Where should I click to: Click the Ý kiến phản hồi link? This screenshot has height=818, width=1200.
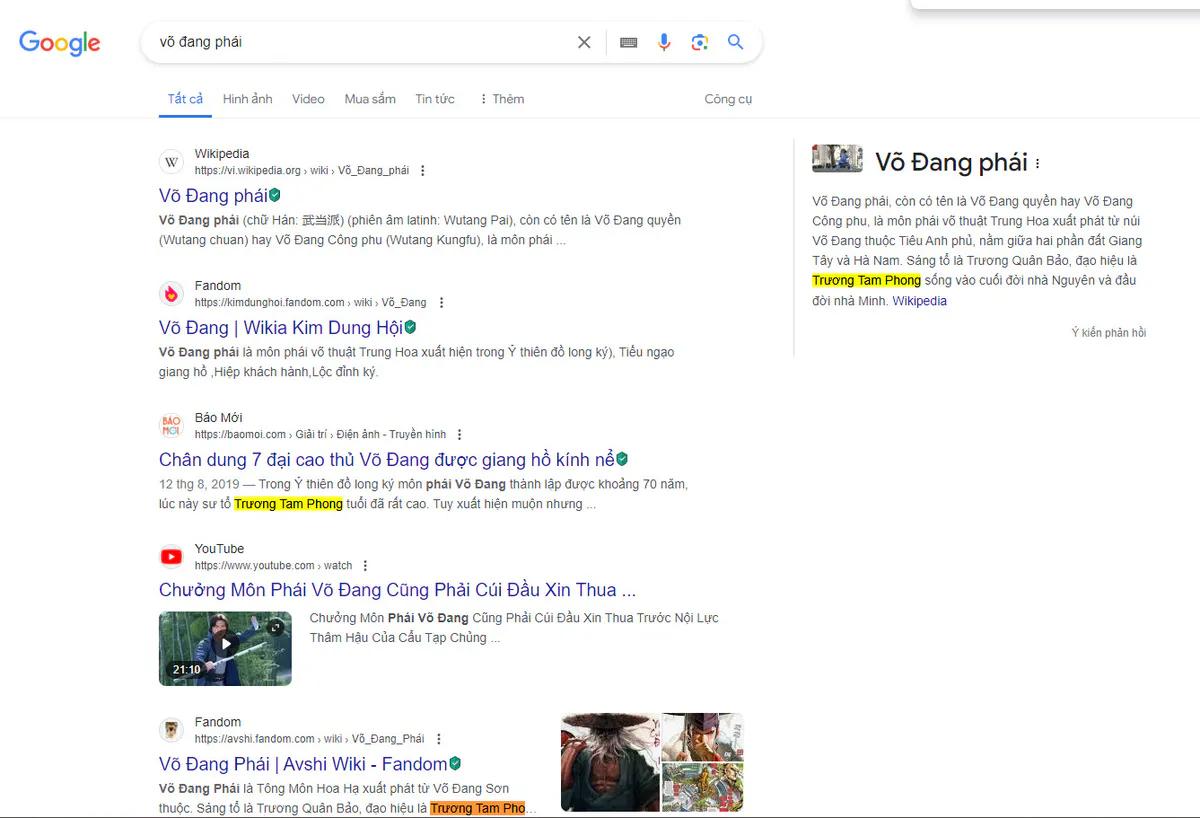point(1109,333)
